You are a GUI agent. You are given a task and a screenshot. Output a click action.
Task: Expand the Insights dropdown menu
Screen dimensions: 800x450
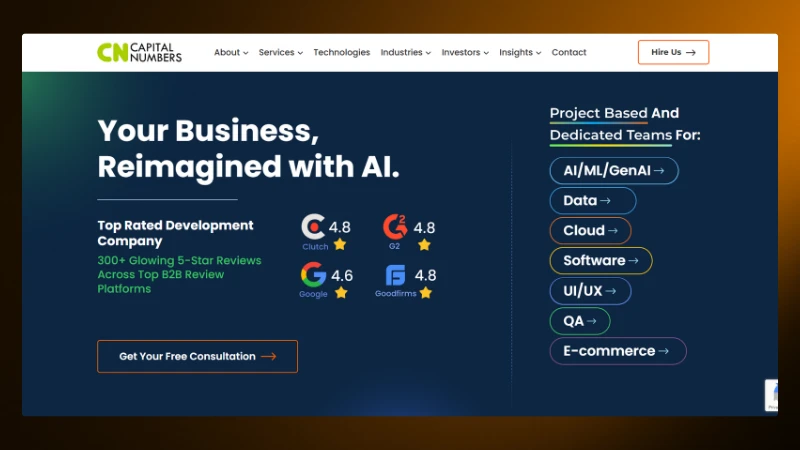[520, 52]
